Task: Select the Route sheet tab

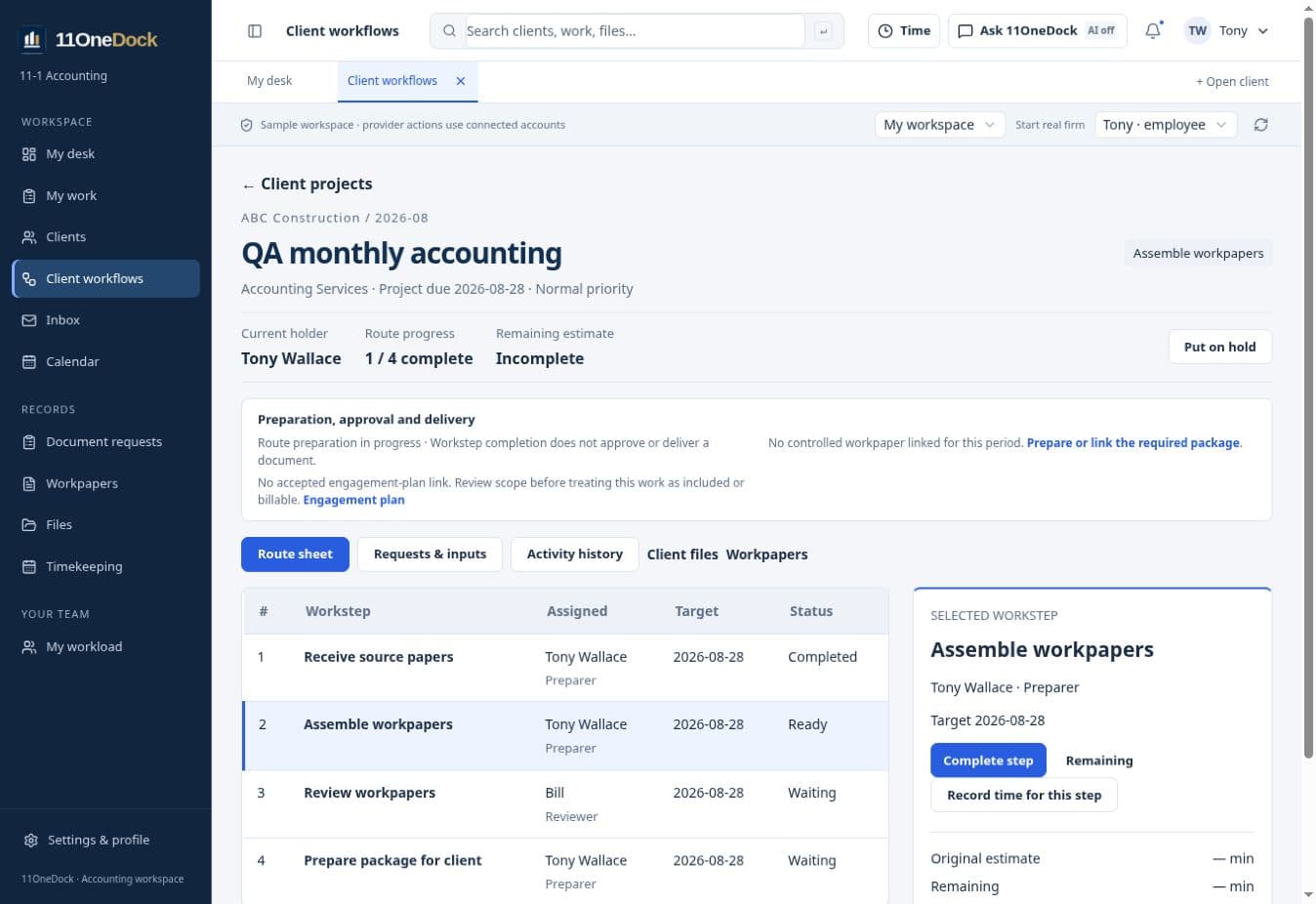Action: pyautogui.click(x=295, y=555)
